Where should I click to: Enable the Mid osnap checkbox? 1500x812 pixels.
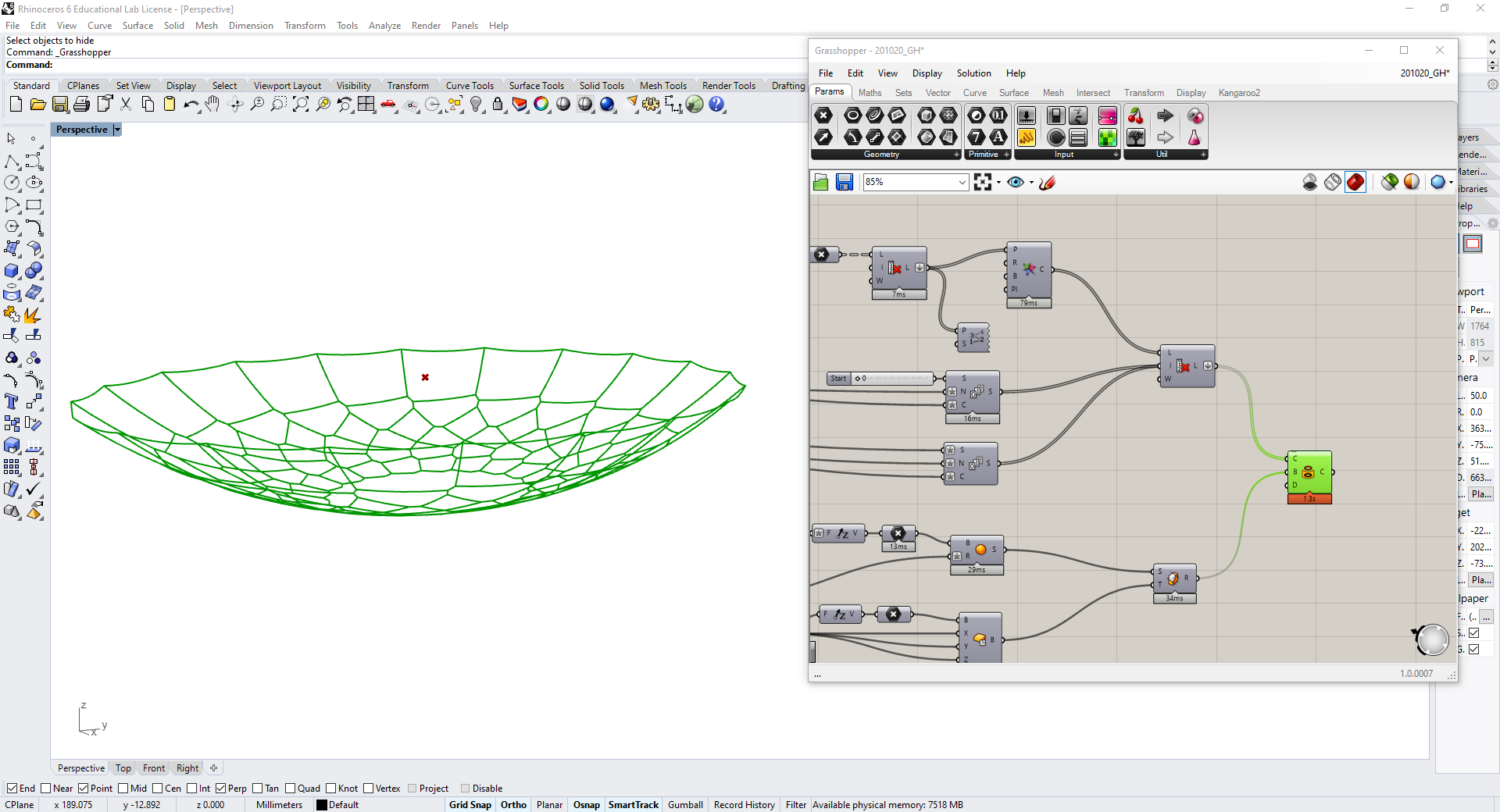tap(123, 789)
